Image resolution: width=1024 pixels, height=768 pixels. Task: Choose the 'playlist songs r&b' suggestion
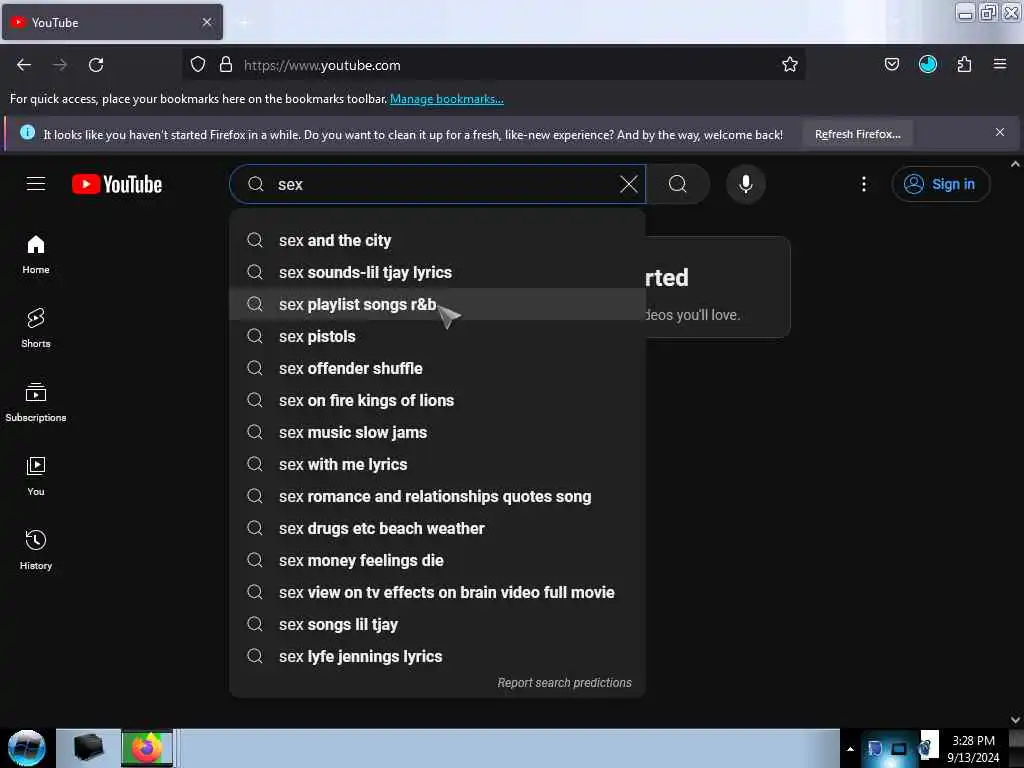coord(437,304)
